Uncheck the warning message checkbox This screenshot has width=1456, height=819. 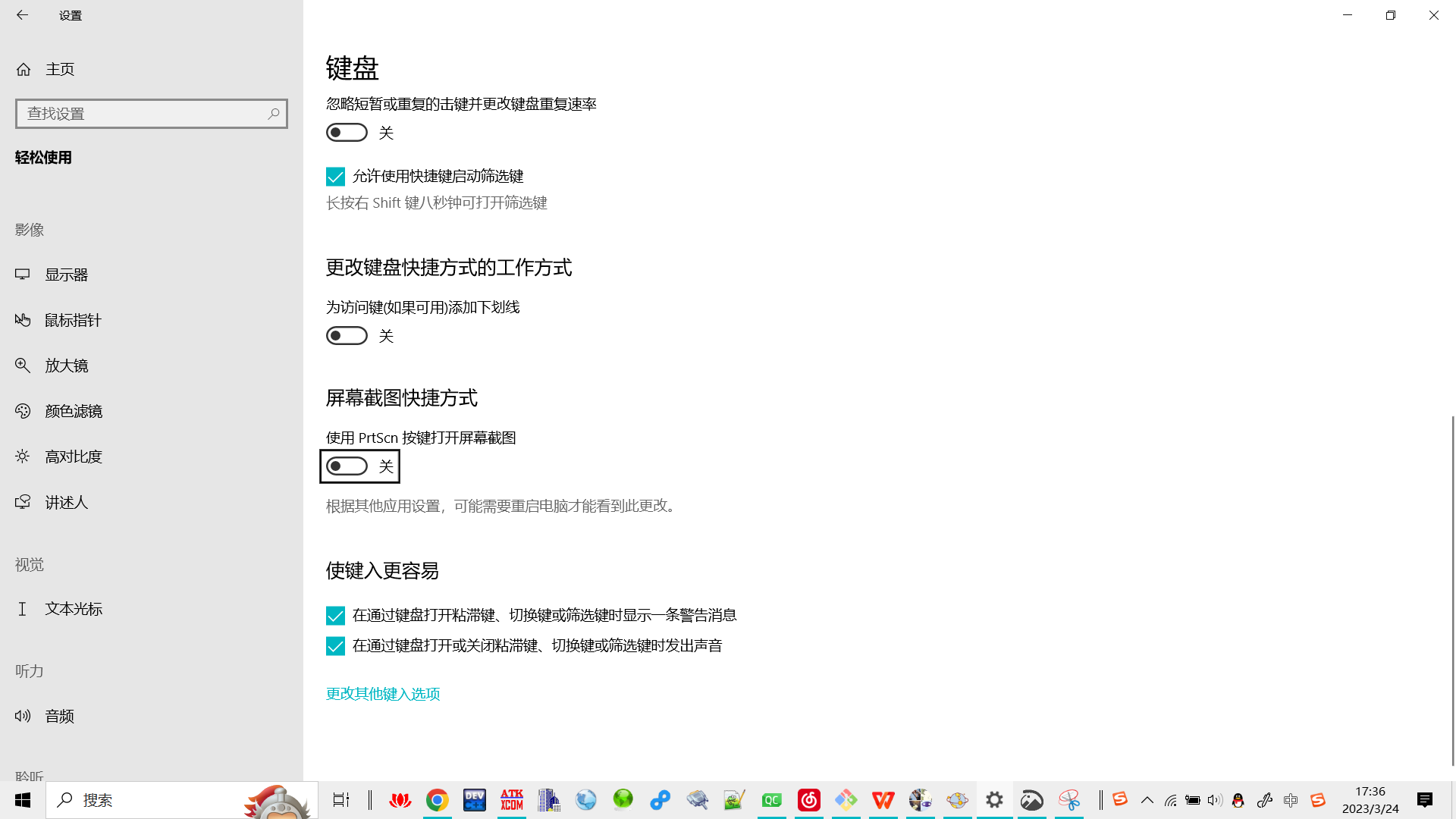click(x=335, y=616)
